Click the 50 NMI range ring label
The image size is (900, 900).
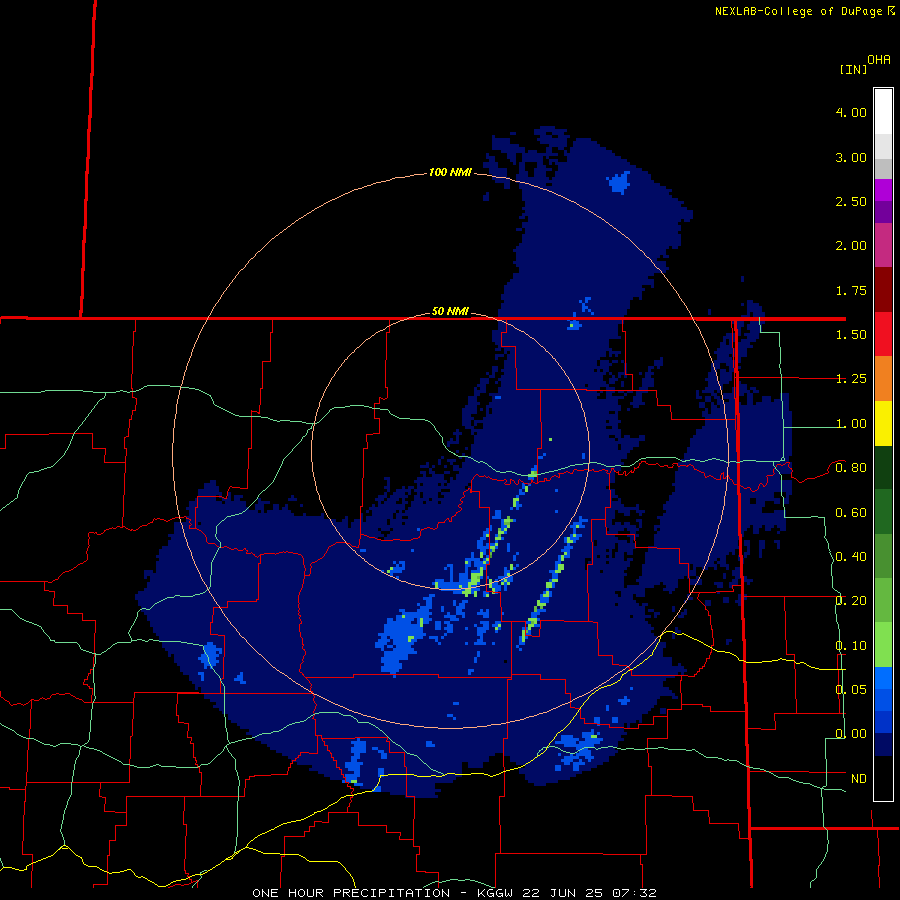(x=450, y=311)
